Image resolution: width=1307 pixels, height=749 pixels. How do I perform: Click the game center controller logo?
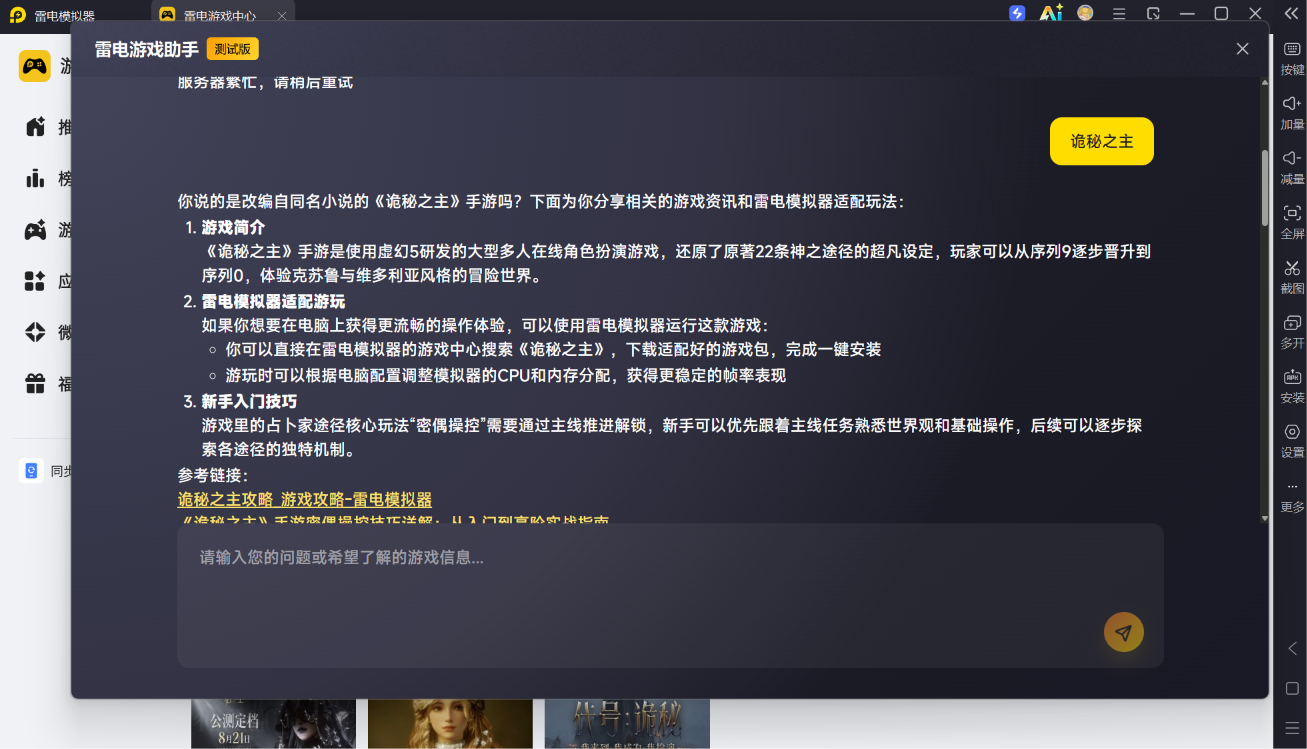(35, 66)
